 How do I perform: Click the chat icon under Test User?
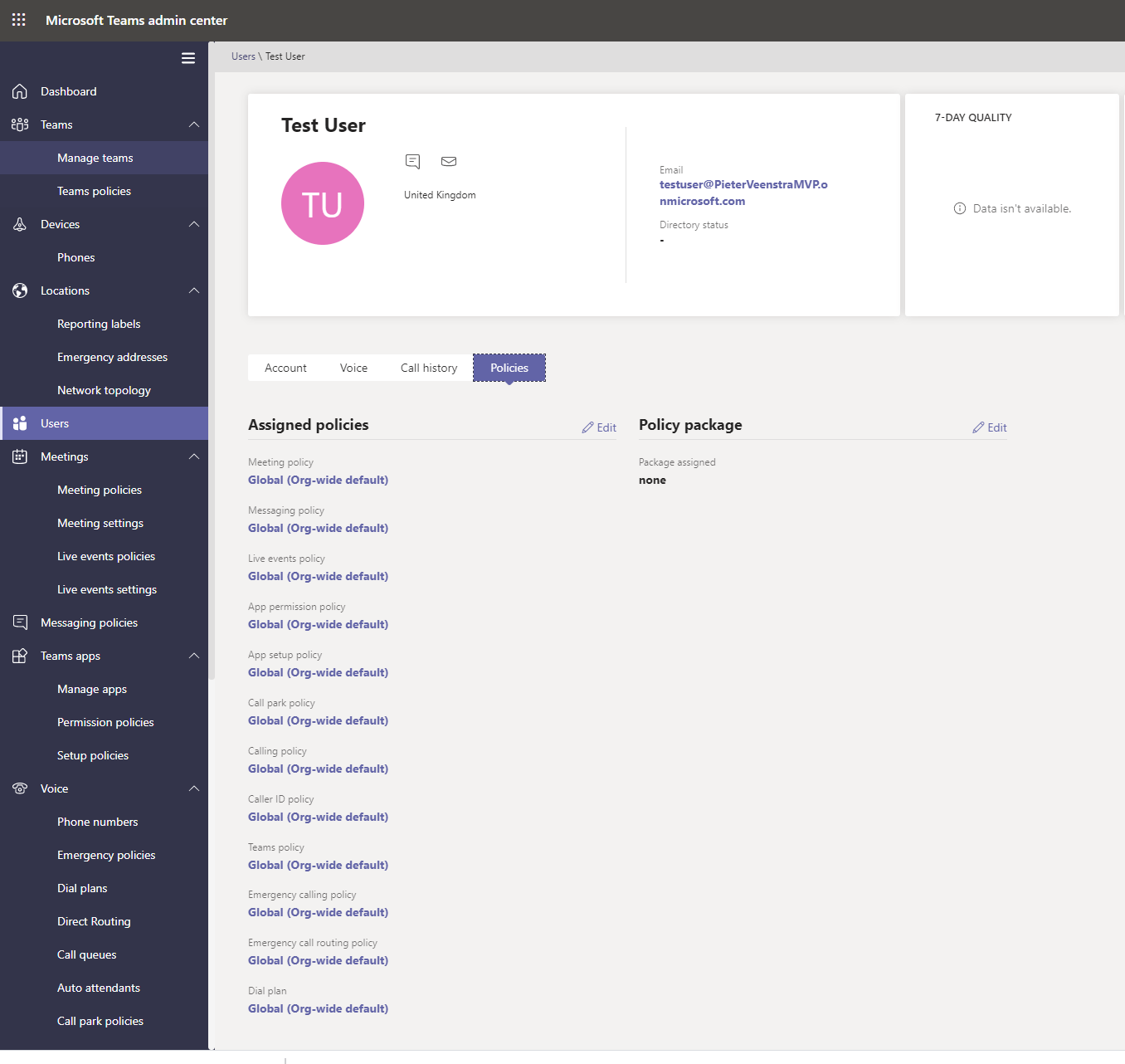[412, 161]
